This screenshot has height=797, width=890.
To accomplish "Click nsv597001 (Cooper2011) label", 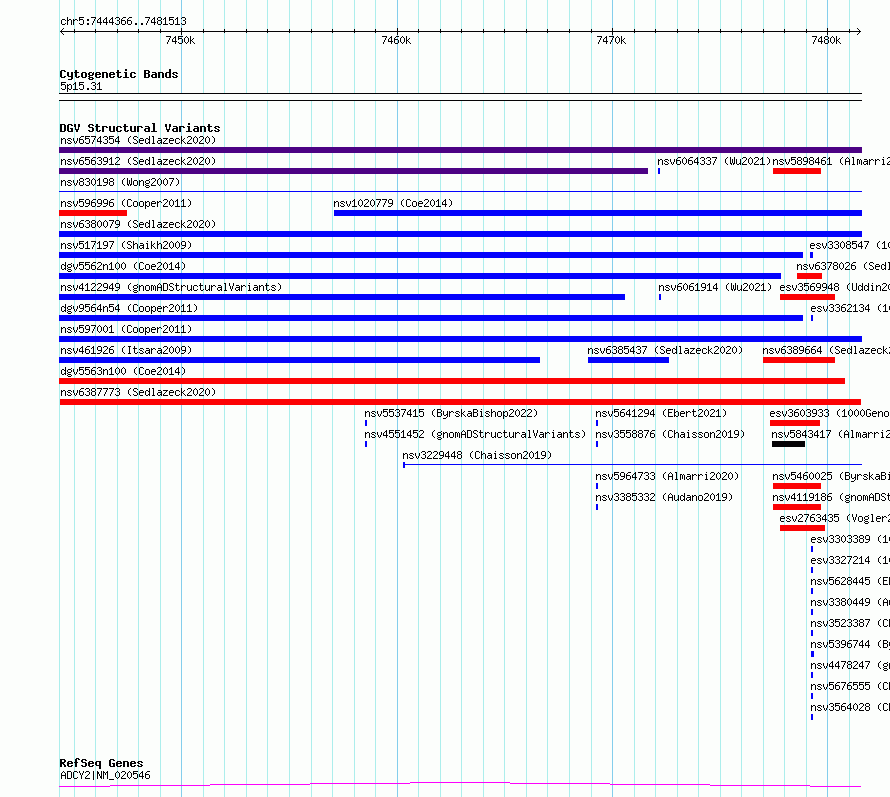I will click(x=126, y=329).
